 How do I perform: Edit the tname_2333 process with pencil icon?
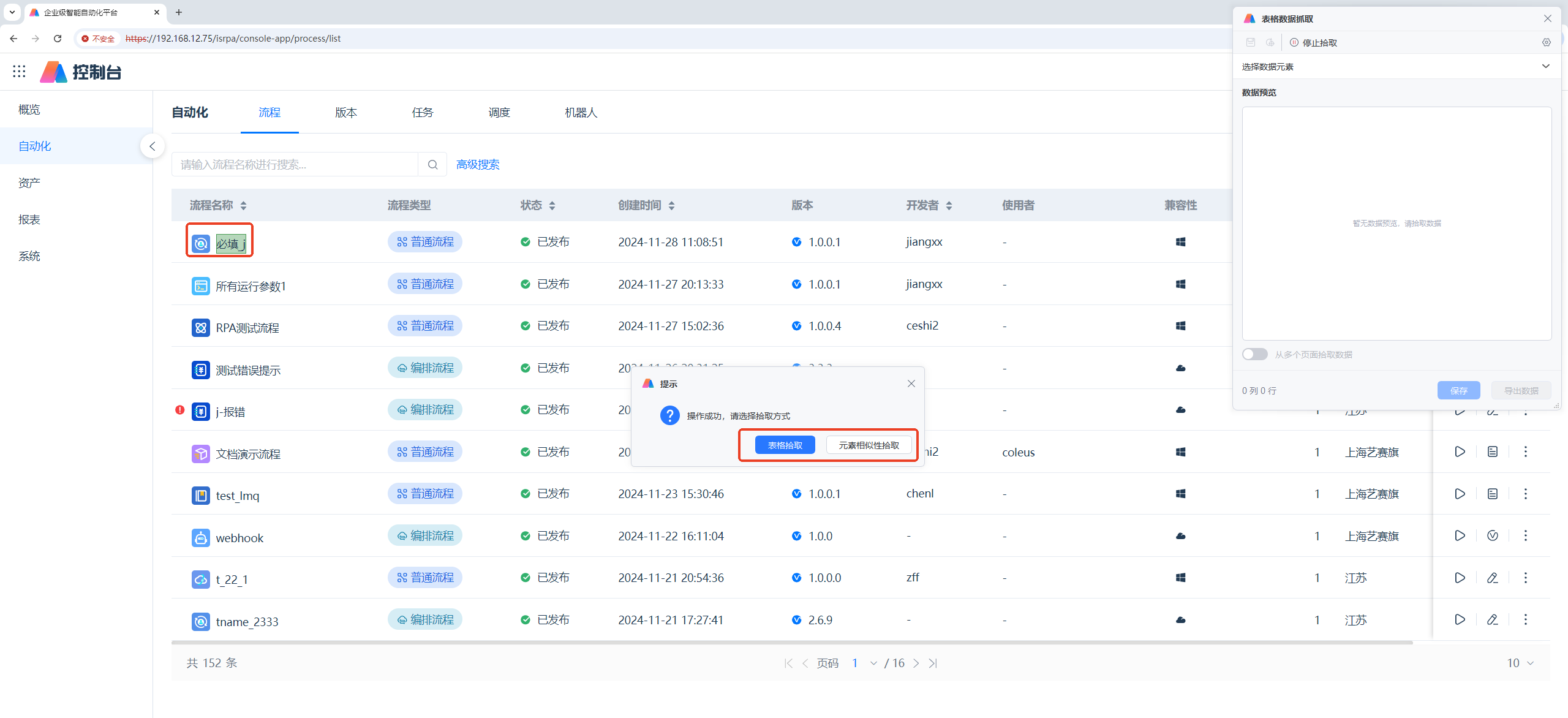tap(1493, 619)
